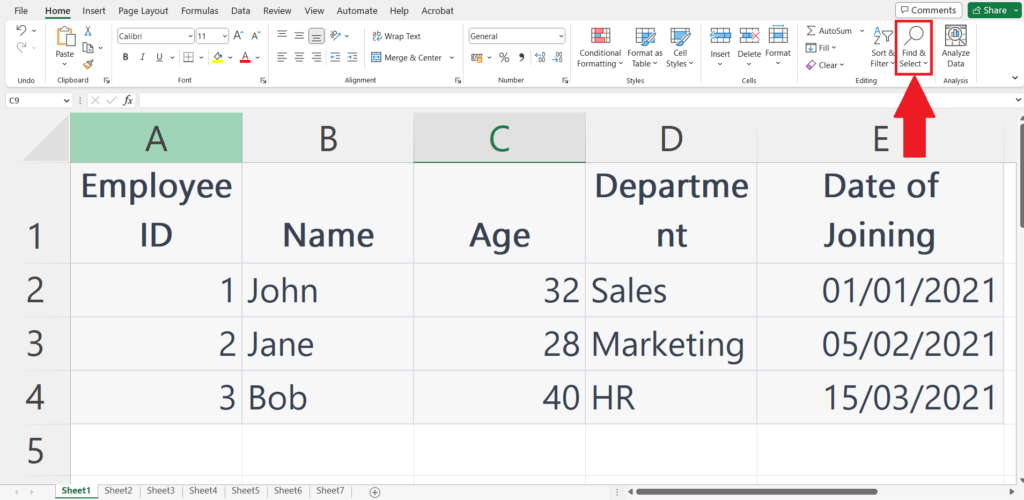Click the Insert Function fx icon
The width and height of the screenshot is (1024, 500).
coord(128,101)
